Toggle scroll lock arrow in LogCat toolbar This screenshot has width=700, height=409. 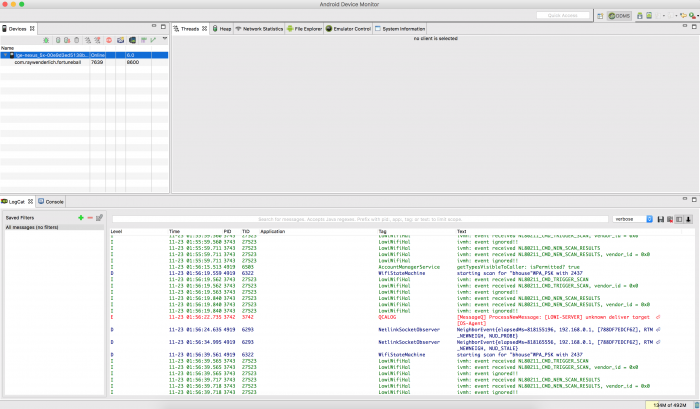click(x=688, y=219)
